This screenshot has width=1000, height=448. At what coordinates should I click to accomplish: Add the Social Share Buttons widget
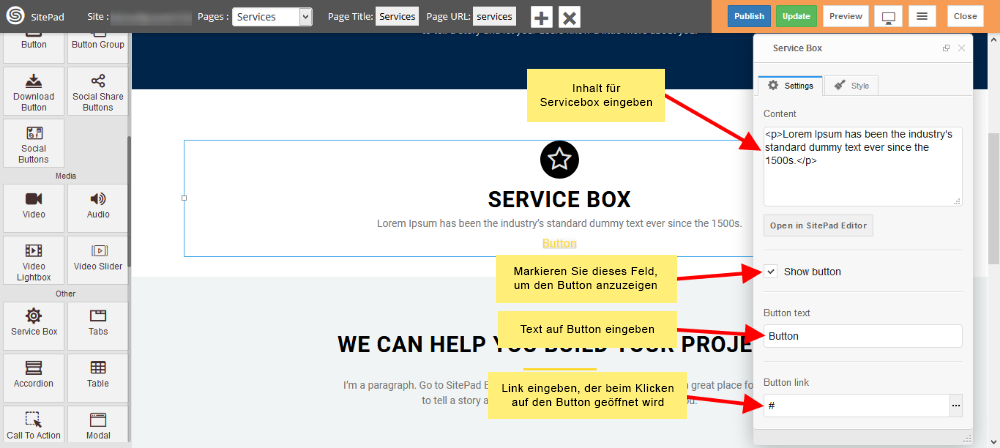(98, 91)
